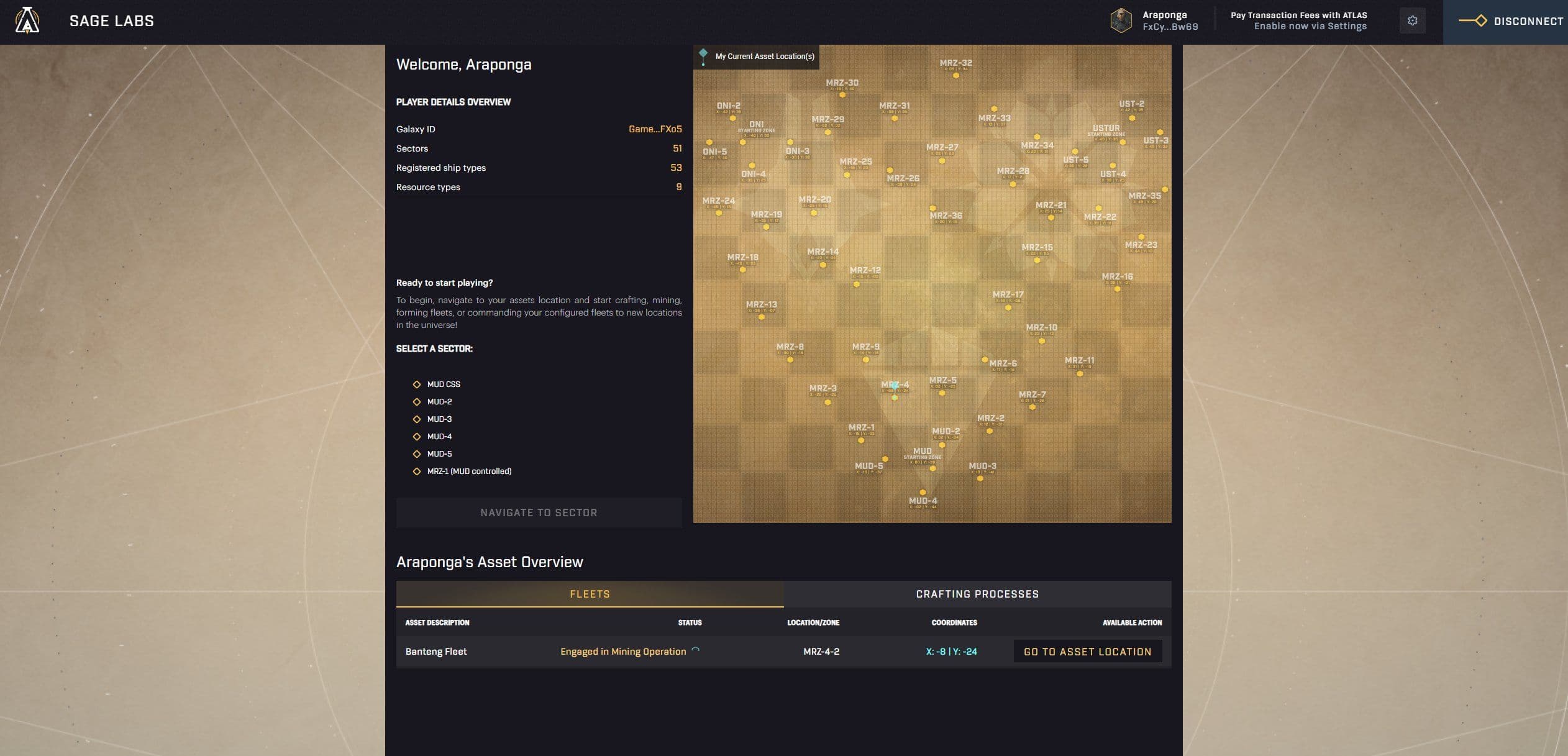1568x756 pixels.
Task: Click the SAGE LABS title
Action: click(x=112, y=21)
